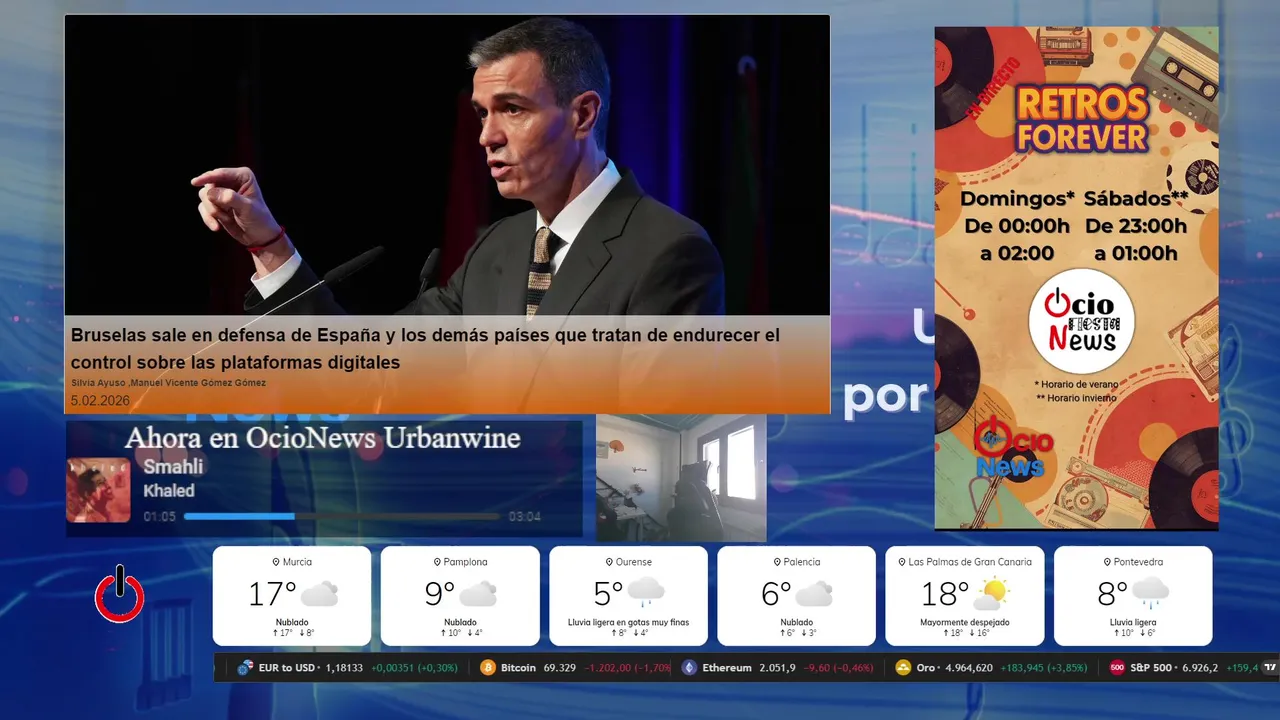This screenshot has height=720, width=1280.
Task: Click the Oro change +183,945 (+3,85%)
Action: [x=1043, y=668]
